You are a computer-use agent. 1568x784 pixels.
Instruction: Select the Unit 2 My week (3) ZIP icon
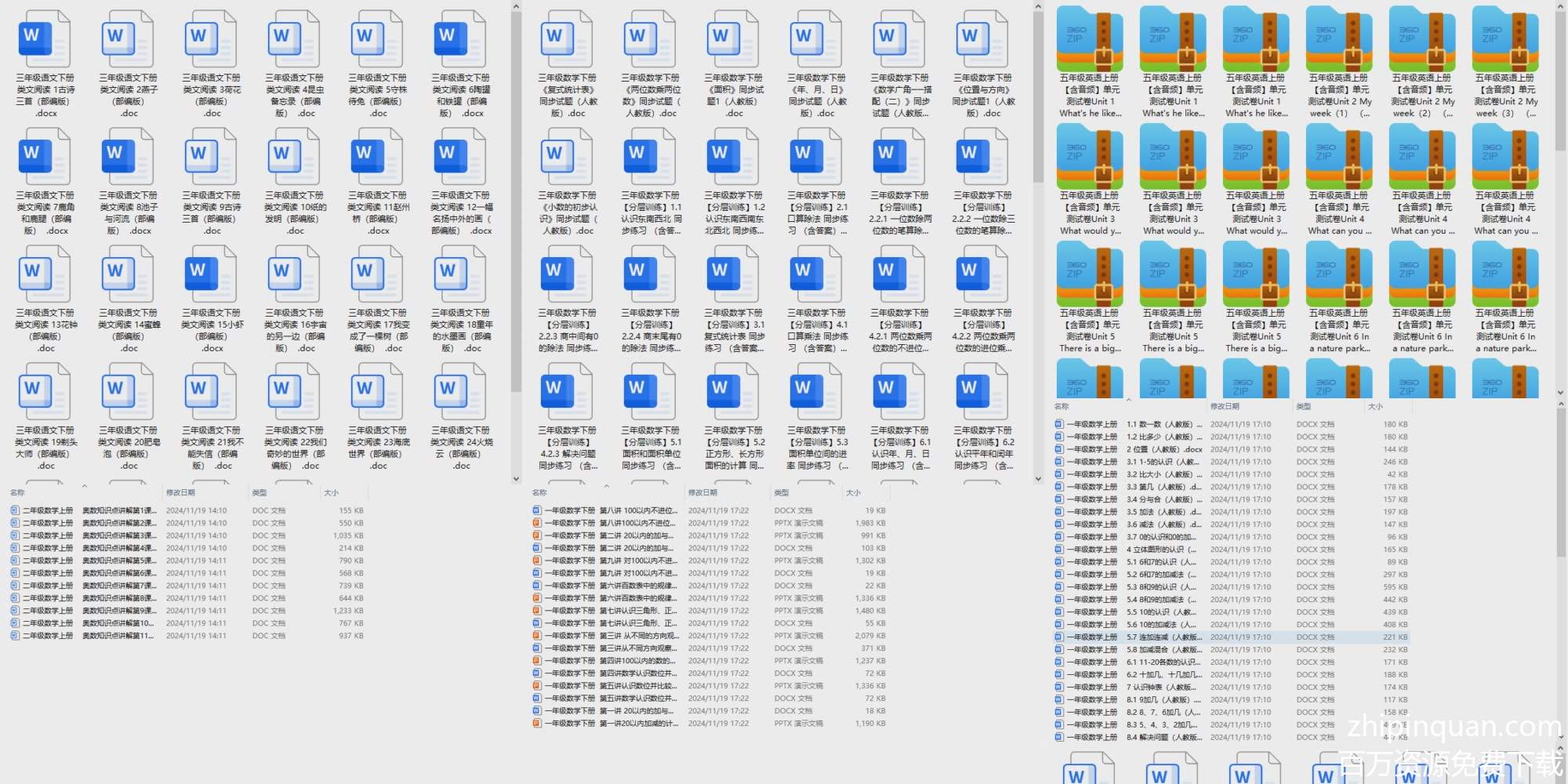pyautogui.click(x=1504, y=39)
